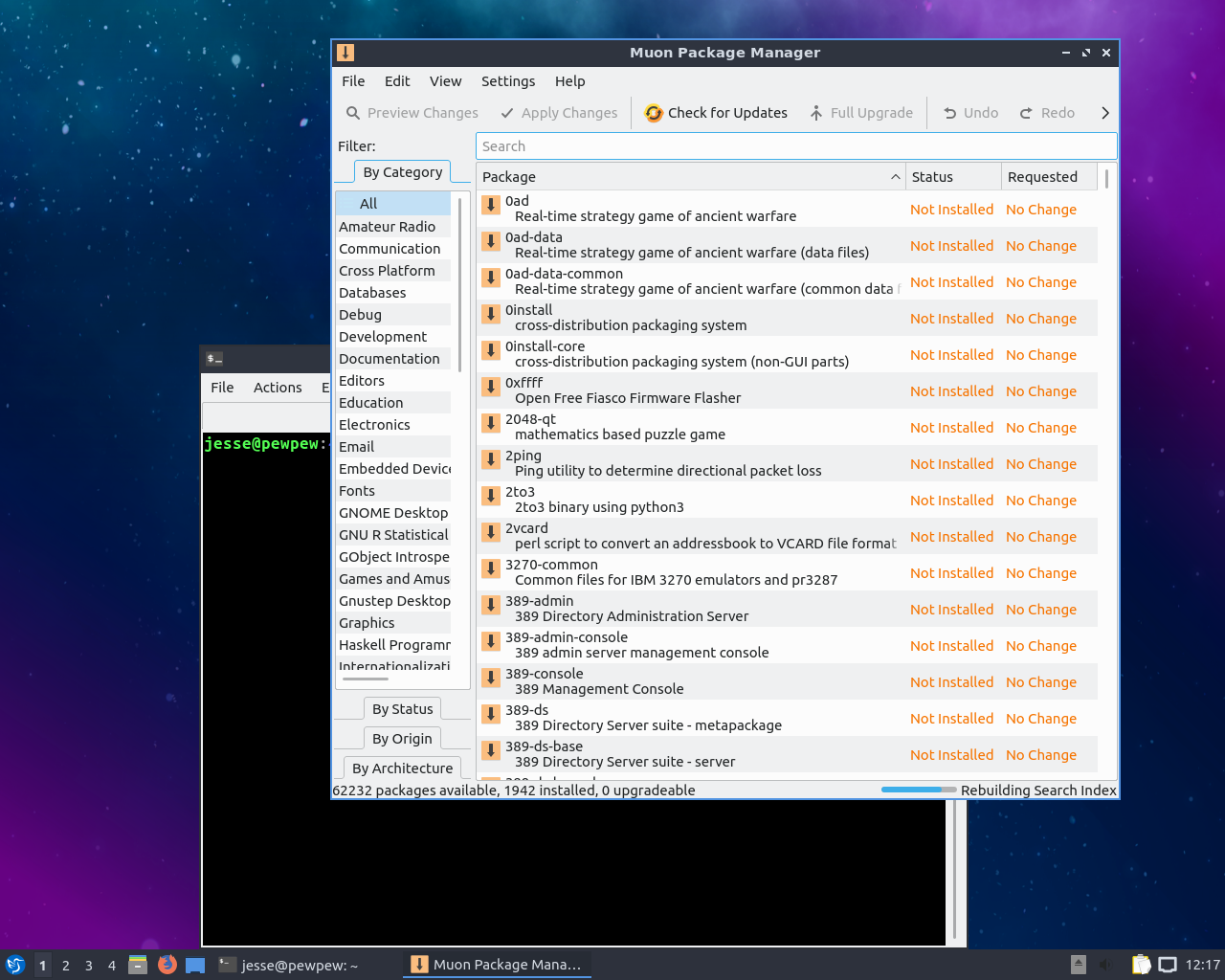This screenshot has width=1225, height=980.
Task: Click the Undo arrow icon
Action: [949, 113]
